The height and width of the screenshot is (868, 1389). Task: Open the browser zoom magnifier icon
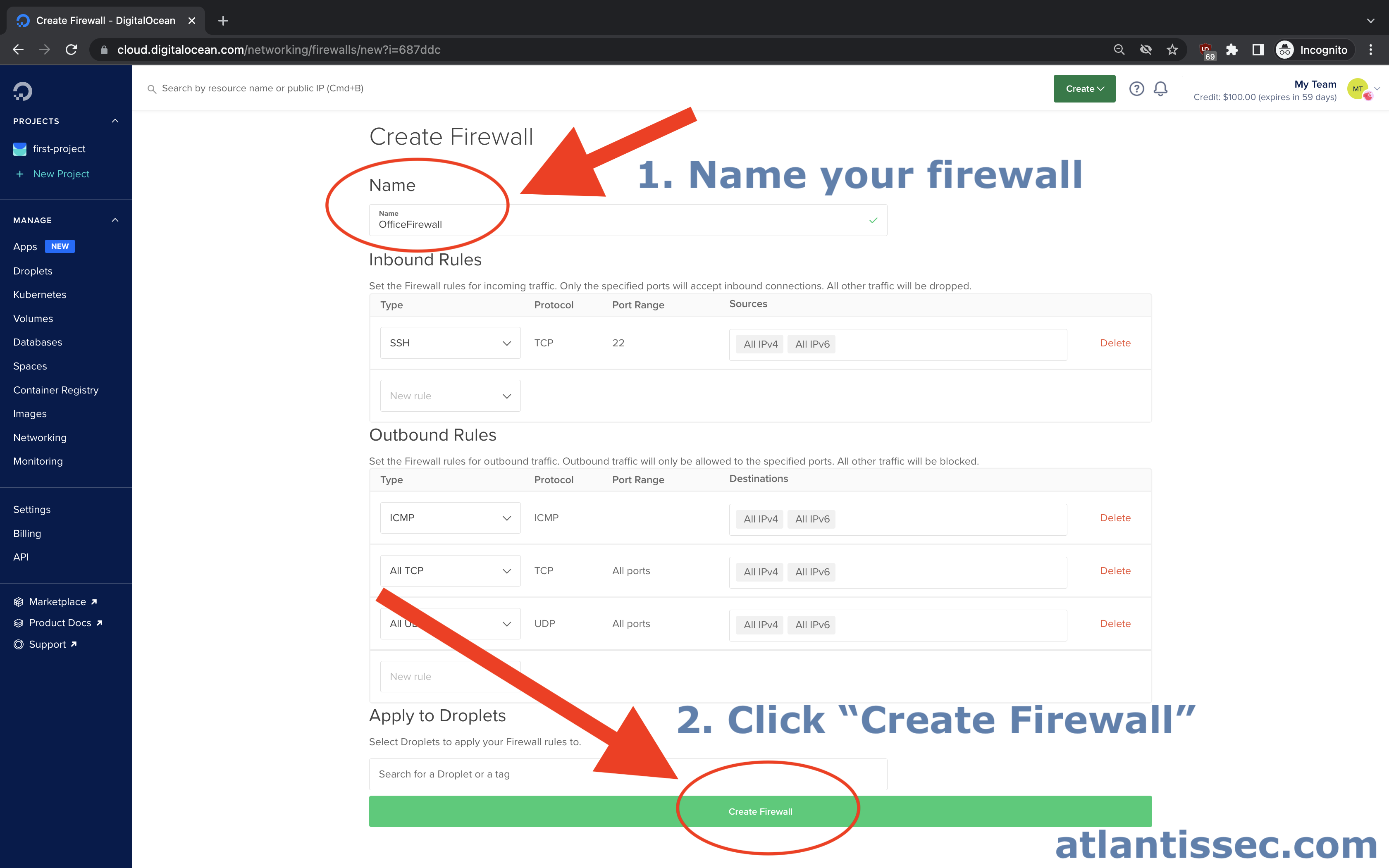pyautogui.click(x=1119, y=50)
